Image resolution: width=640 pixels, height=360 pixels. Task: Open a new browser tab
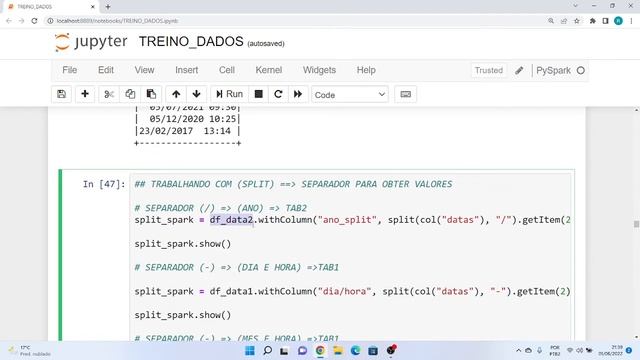pyautogui.click(x=108, y=7)
